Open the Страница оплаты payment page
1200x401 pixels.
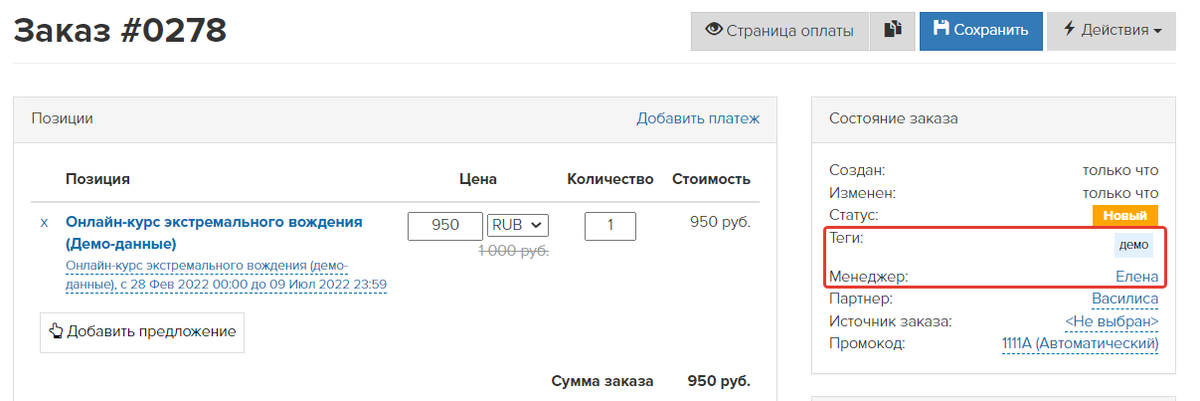point(779,30)
